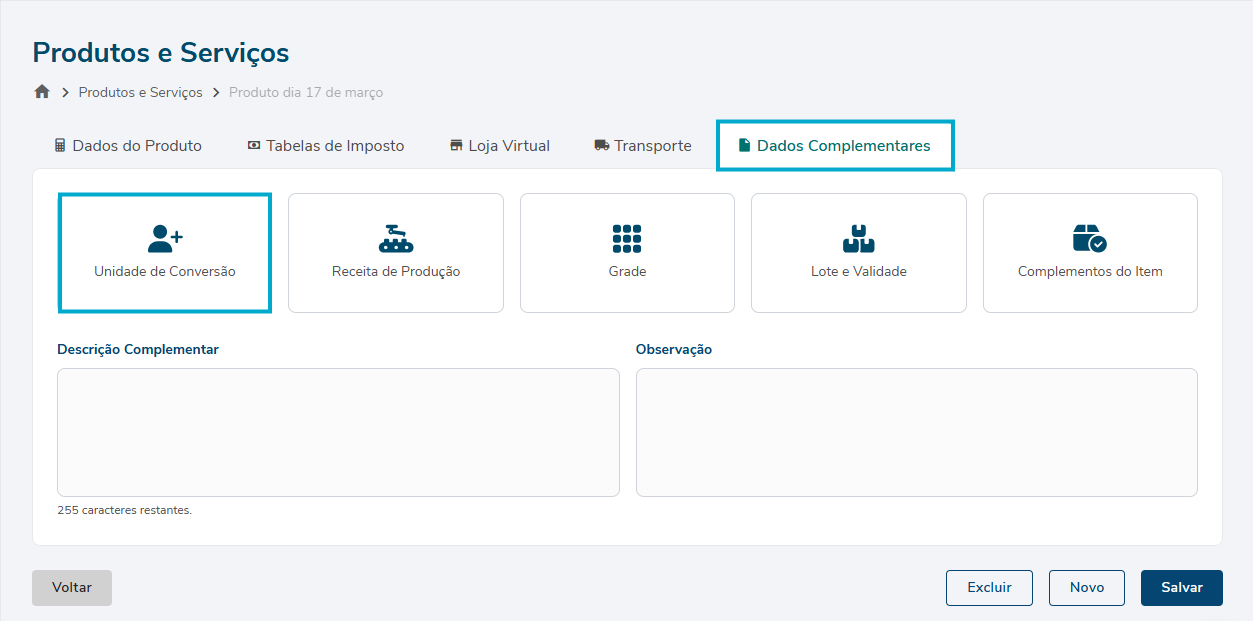The image size is (1253, 621).
Task: Click the Receita de Produção conveyor icon
Action: tap(396, 238)
